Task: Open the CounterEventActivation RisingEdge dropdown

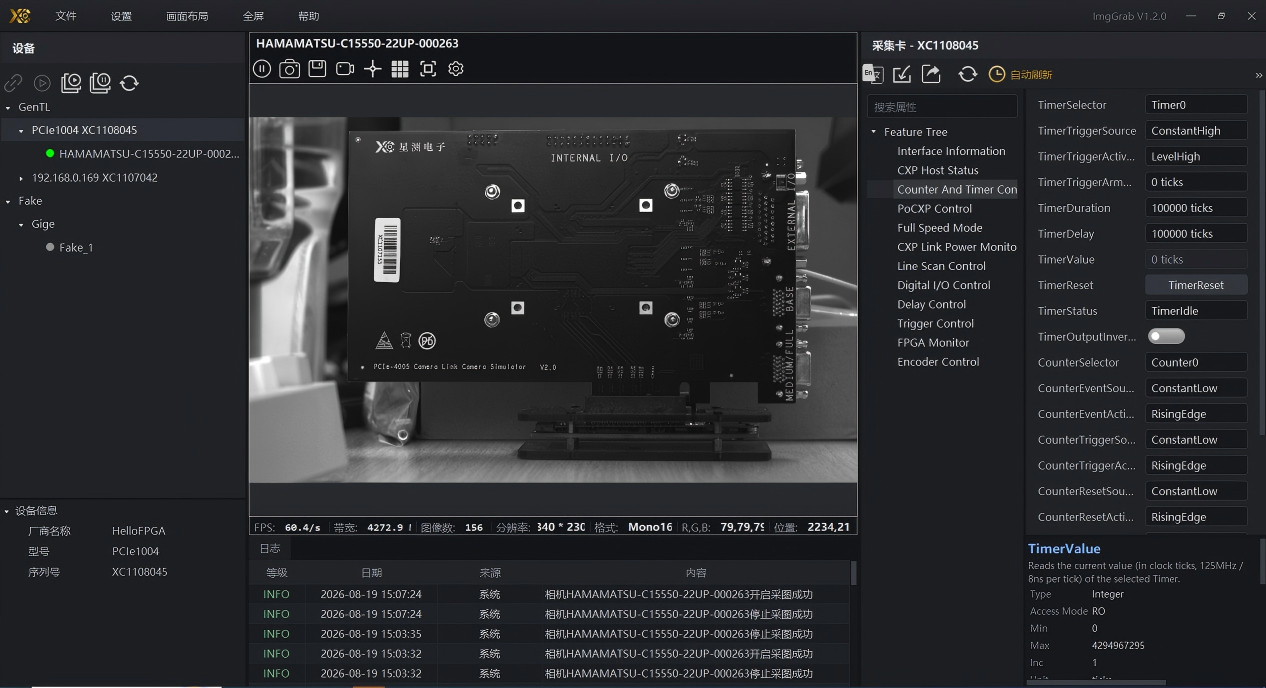Action: [x=1196, y=414]
